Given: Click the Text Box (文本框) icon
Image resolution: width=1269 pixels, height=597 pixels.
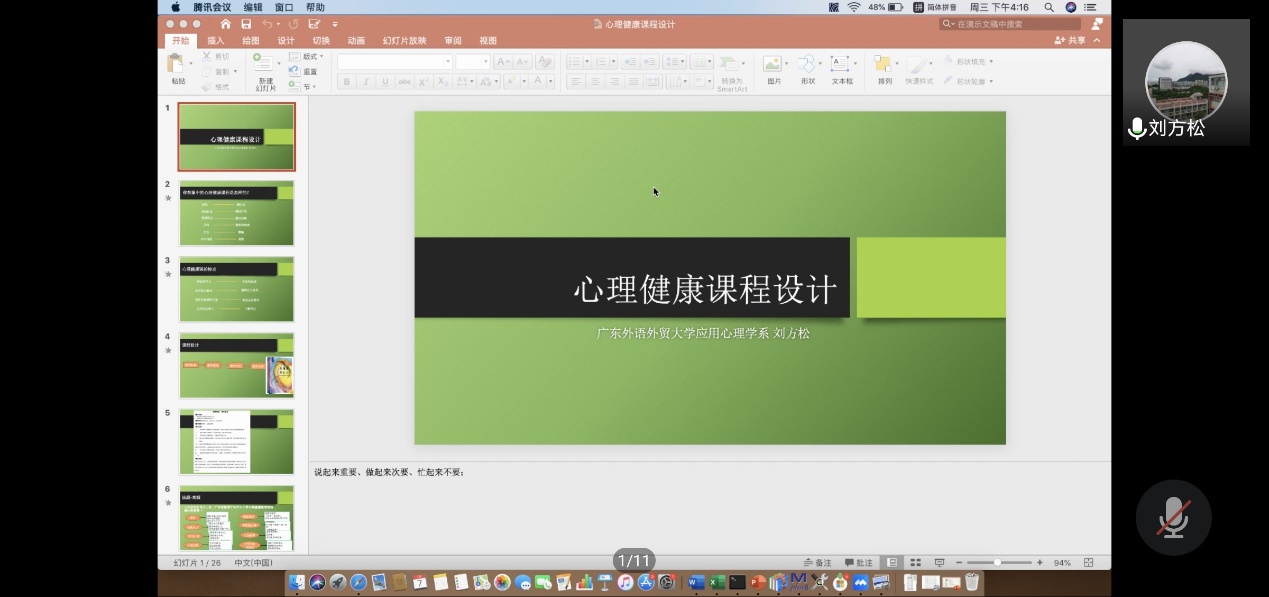Looking at the screenshot, I should (841, 65).
